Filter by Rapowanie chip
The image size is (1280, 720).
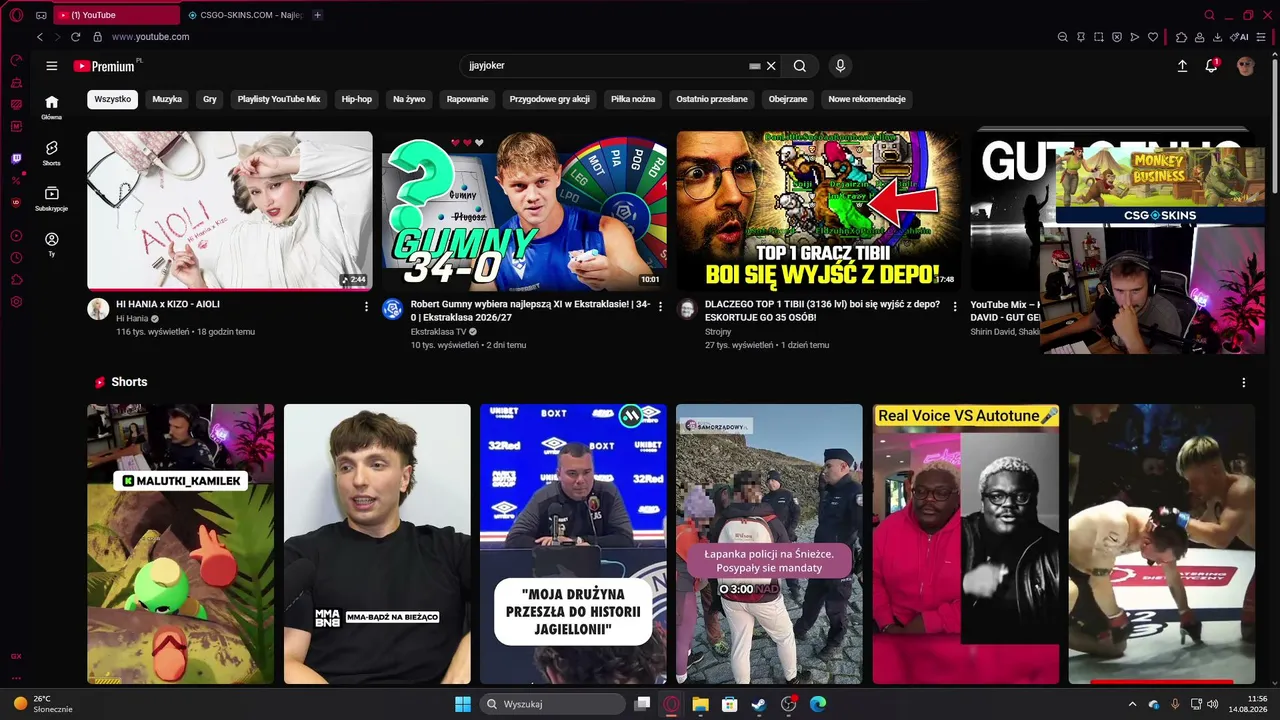468,99
